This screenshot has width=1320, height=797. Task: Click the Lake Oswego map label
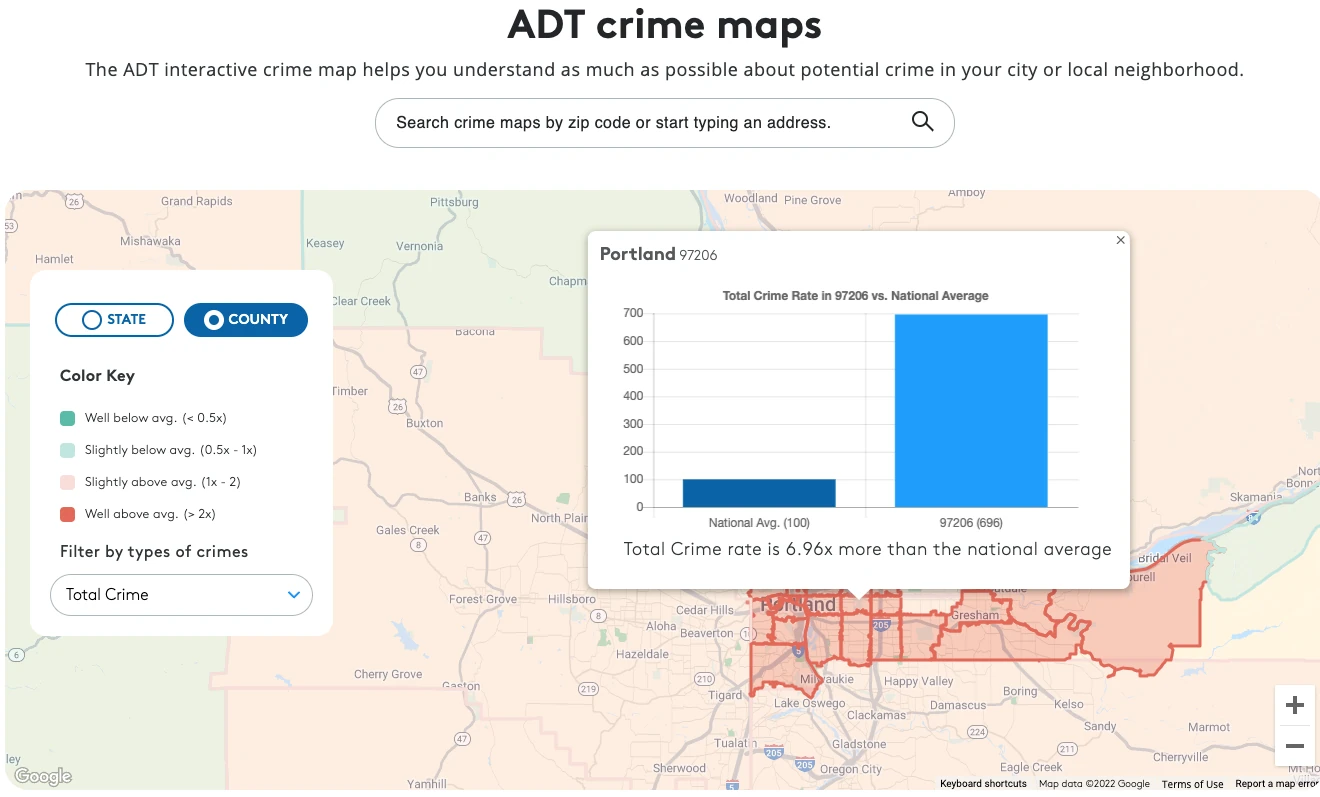click(x=809, y=703)
